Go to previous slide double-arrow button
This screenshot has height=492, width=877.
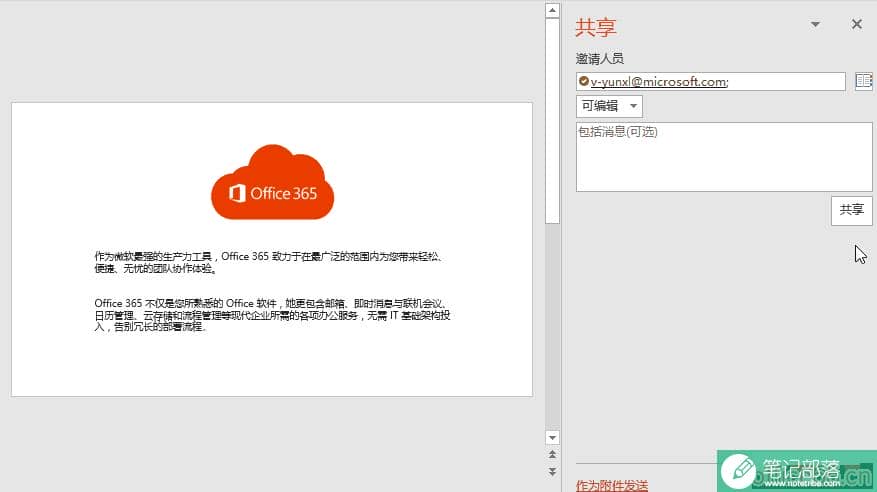coord(552,455)
